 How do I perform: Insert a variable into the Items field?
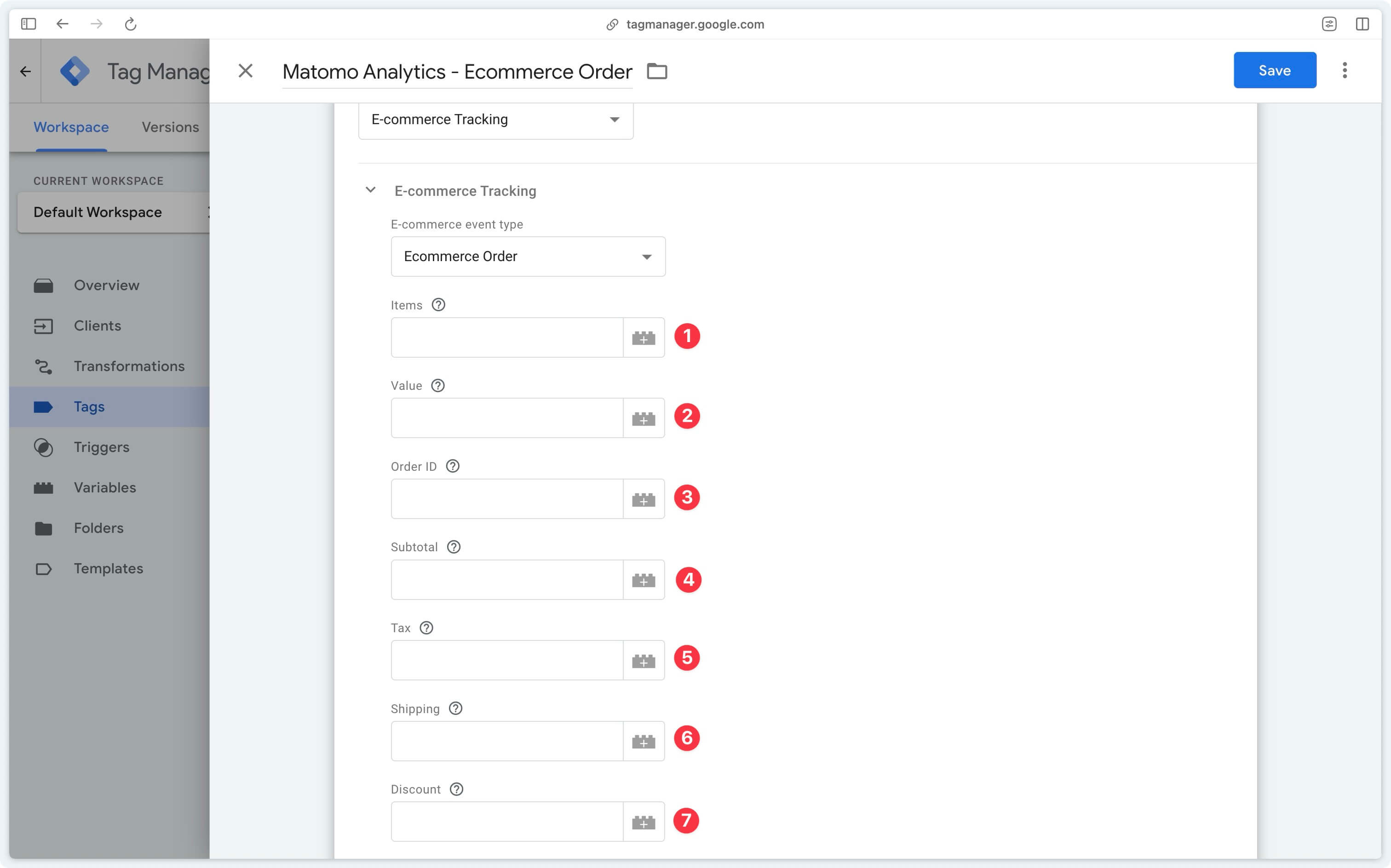tap(644, 337)
